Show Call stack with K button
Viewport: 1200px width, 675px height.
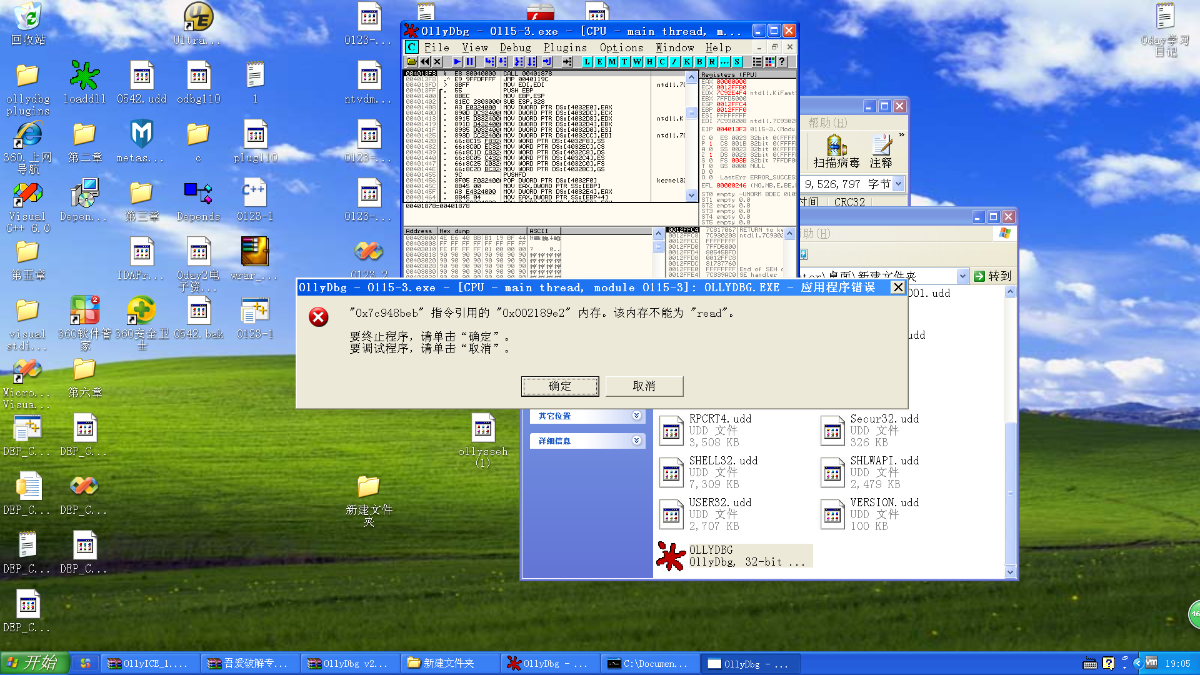(687, 62)
